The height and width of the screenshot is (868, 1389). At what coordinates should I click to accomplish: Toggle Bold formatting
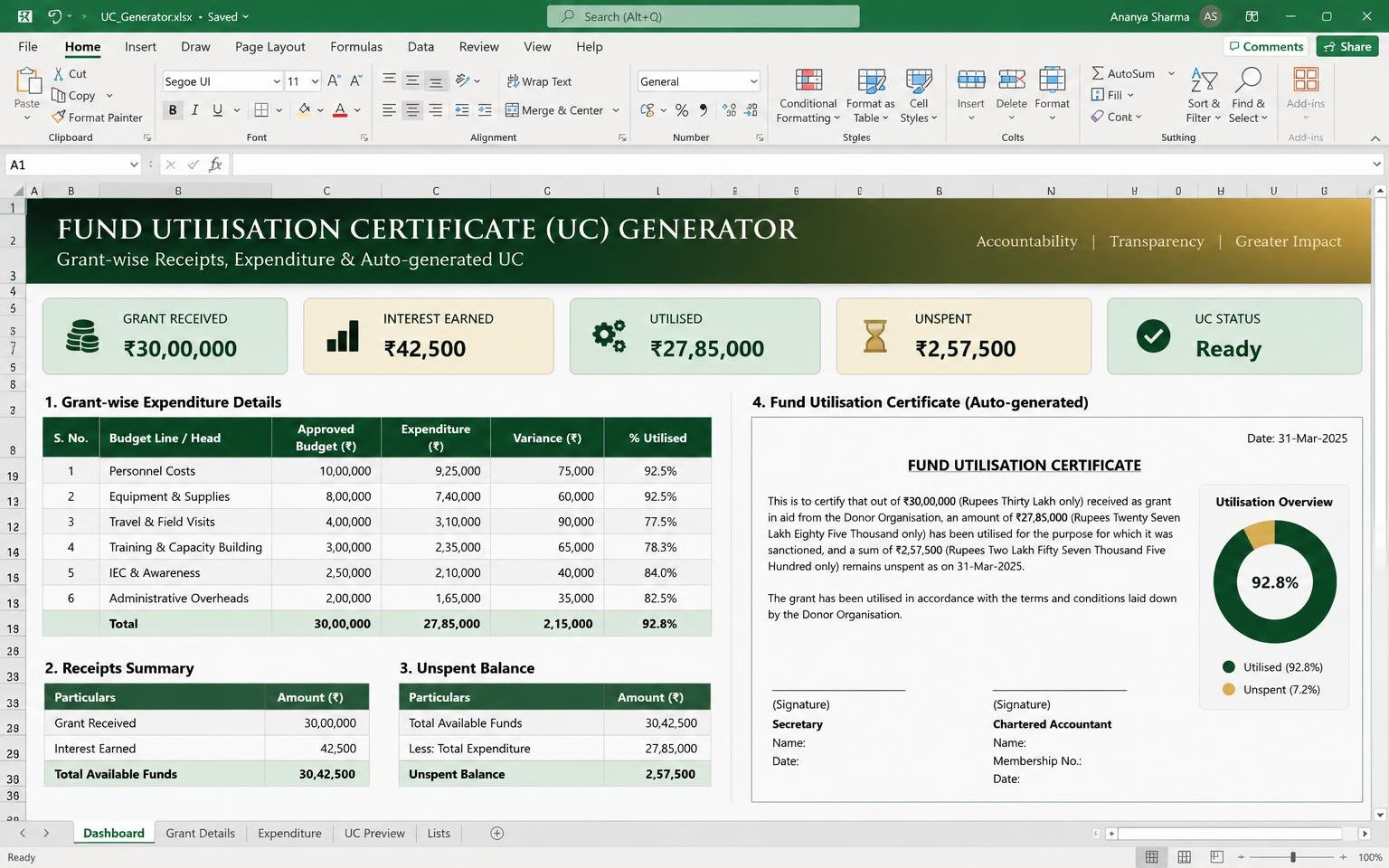click(x=172, y=110)
